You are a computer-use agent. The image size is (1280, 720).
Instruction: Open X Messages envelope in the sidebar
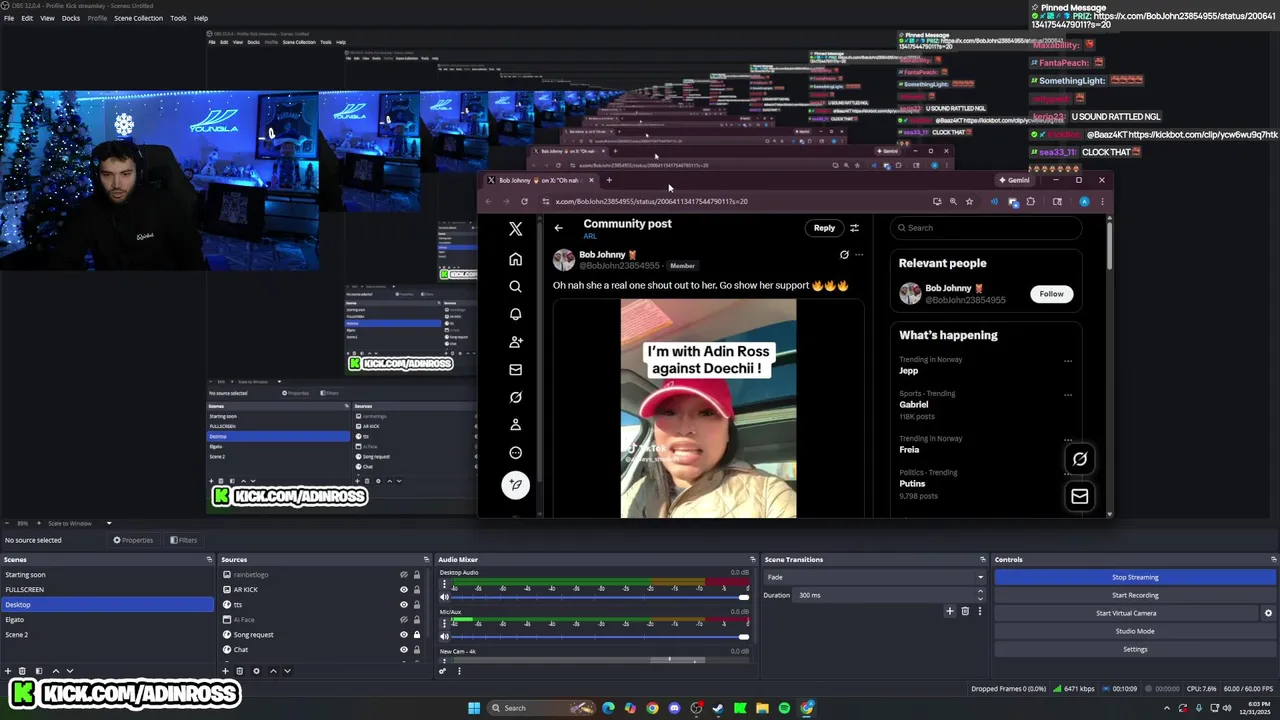coord(515,369)
